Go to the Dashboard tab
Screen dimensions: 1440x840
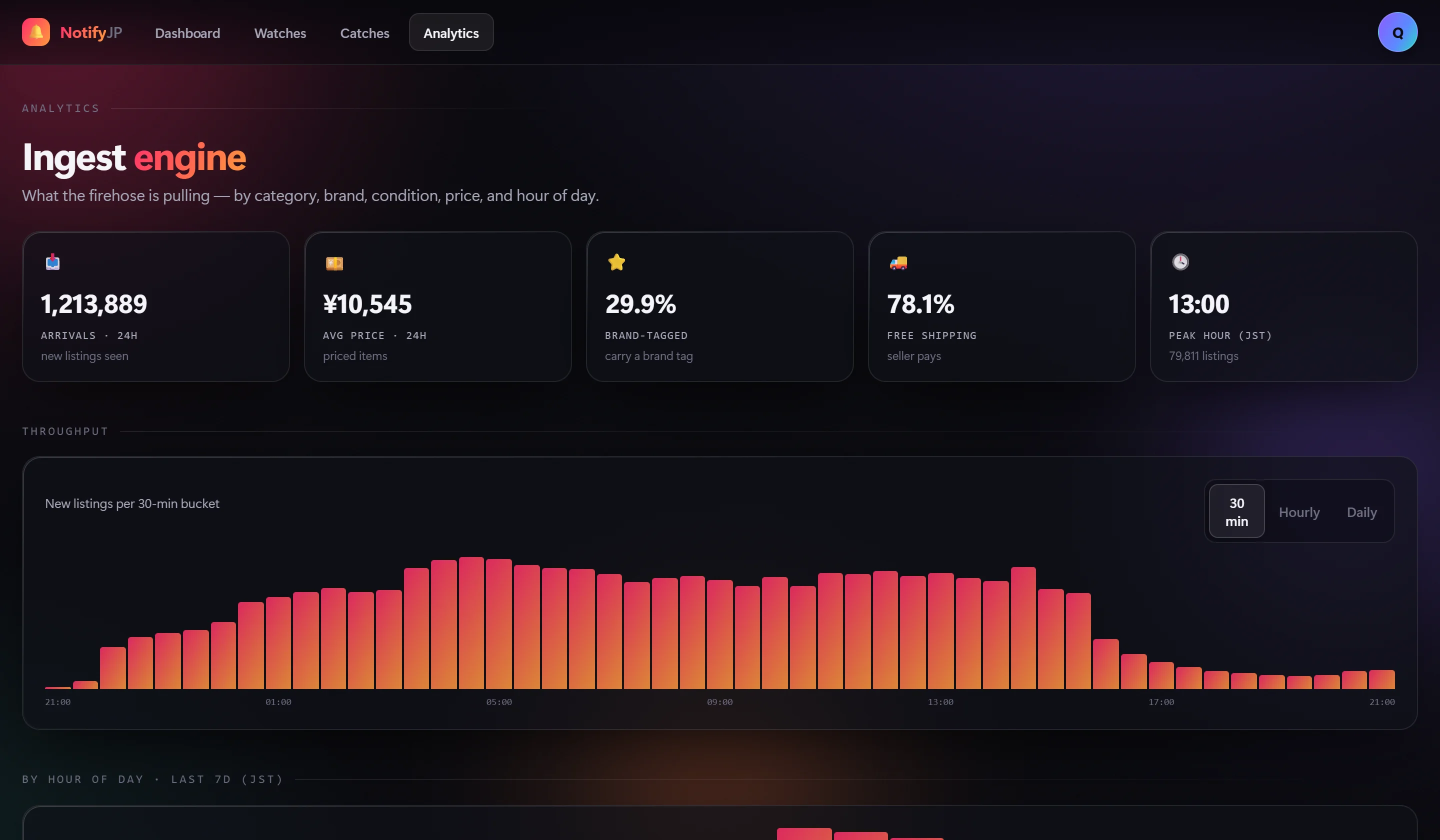tap(187, 33)
